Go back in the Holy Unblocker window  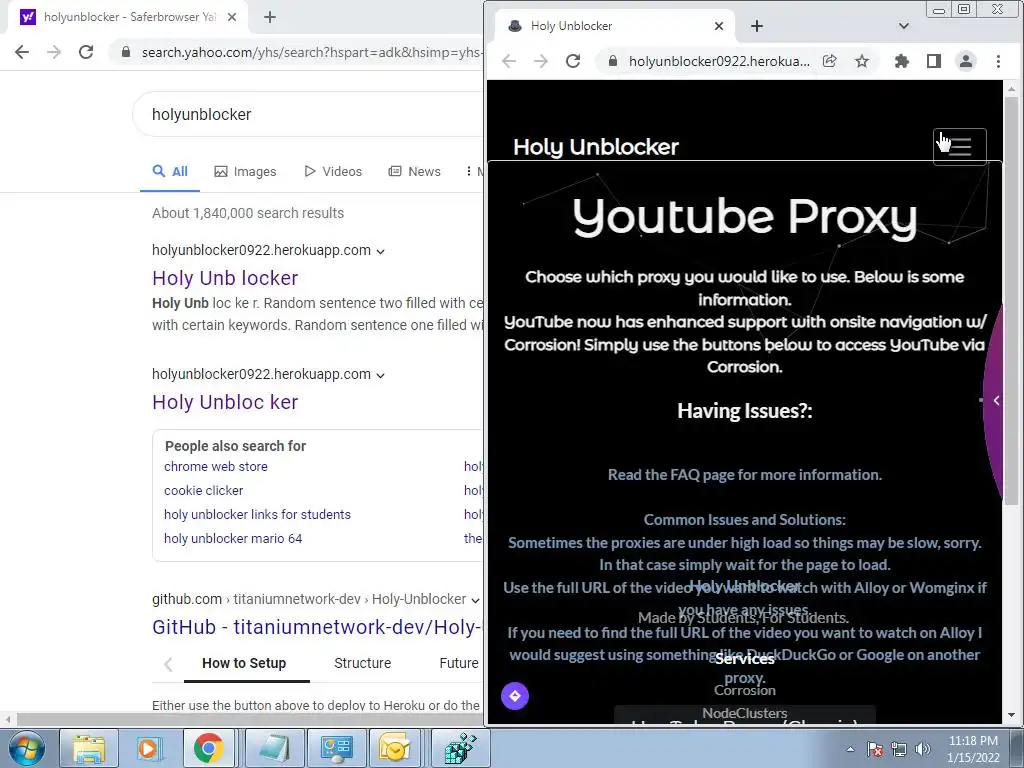[509, 61]
